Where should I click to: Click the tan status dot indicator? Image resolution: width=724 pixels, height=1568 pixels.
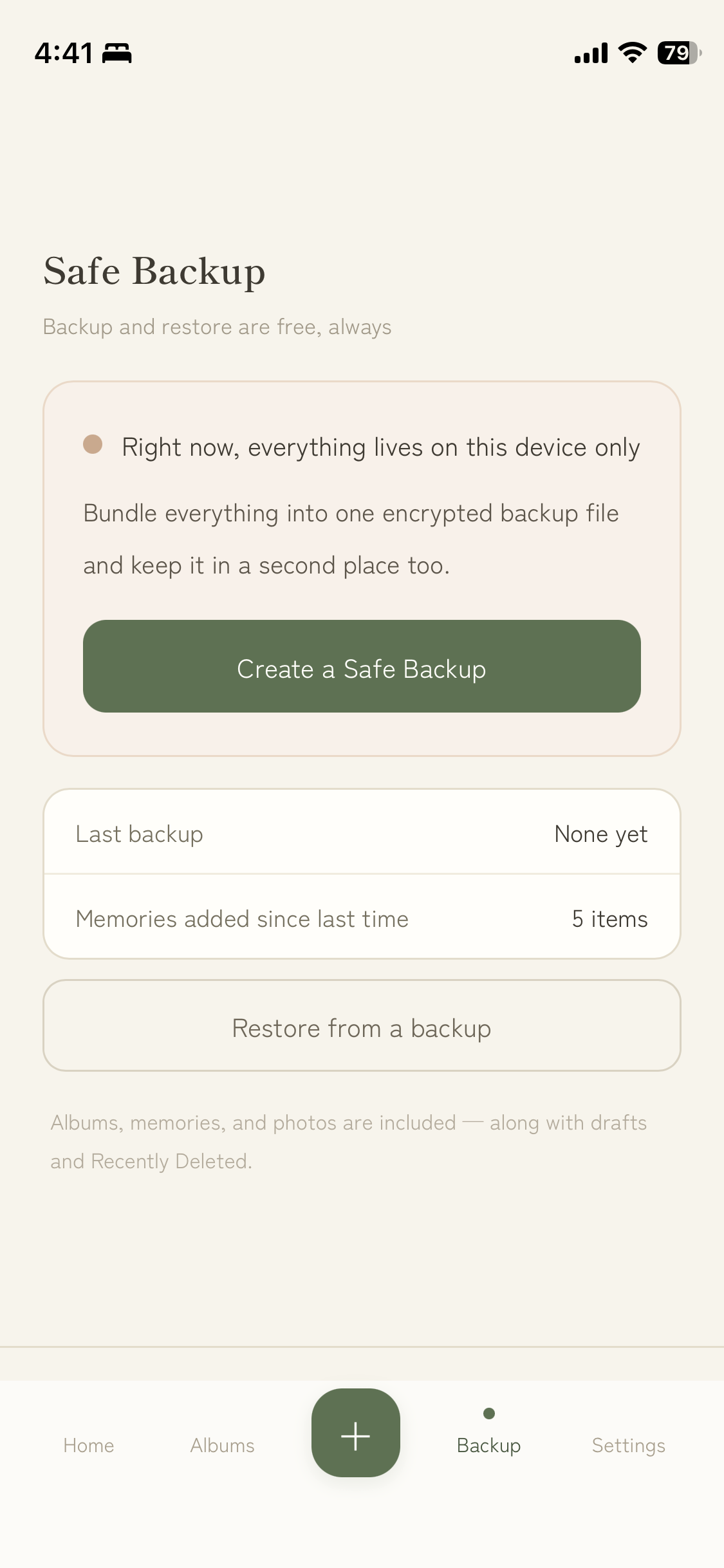(93, 444)
